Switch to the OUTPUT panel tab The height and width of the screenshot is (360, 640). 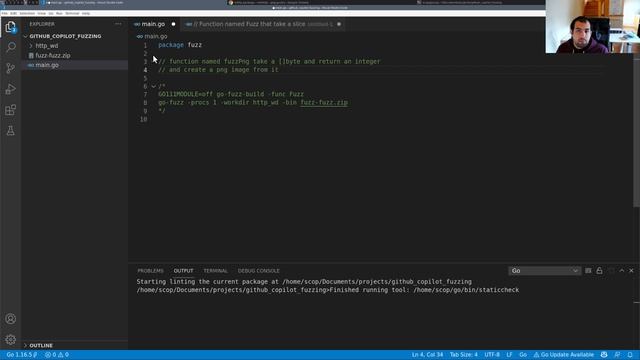[x=183, y=271]
